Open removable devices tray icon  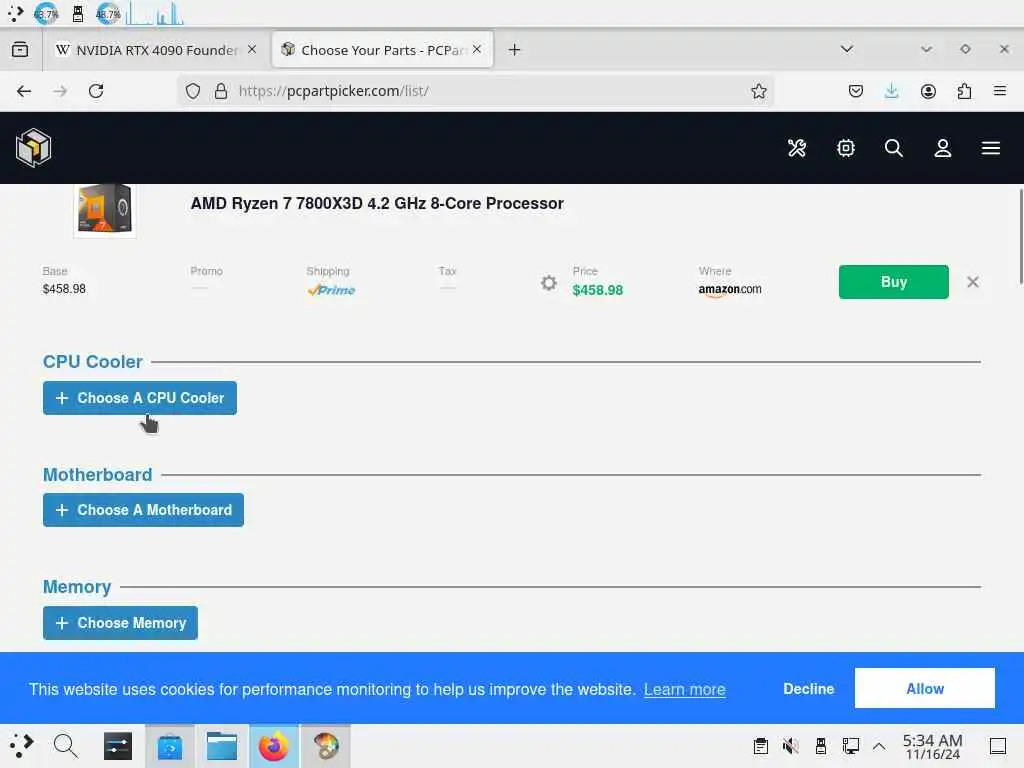coord(821,746)
